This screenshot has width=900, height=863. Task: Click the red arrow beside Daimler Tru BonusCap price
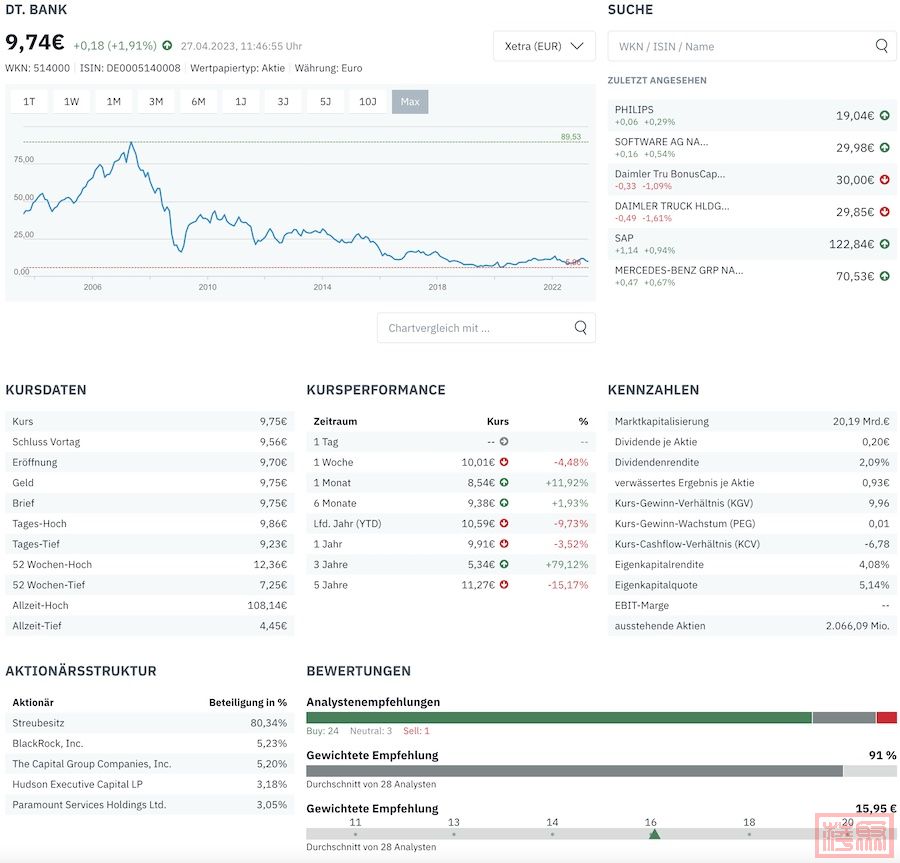tap(885, 180)
